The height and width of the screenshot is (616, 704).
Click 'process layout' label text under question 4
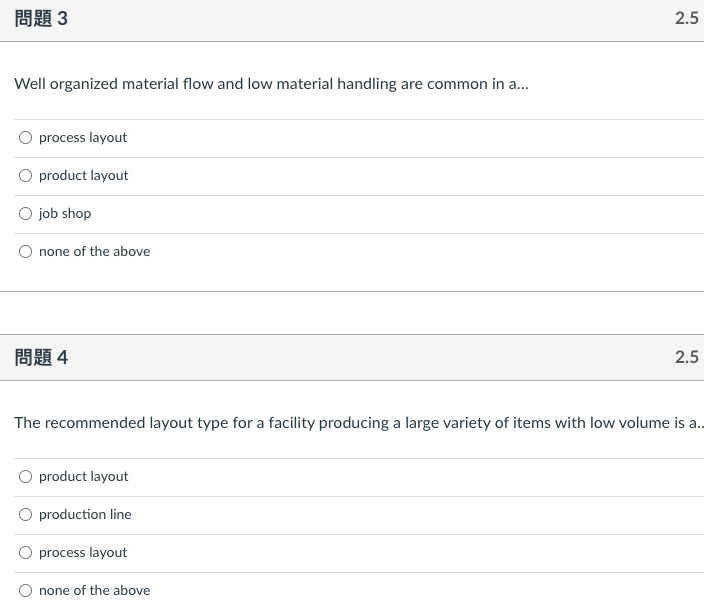coord(83,553)
